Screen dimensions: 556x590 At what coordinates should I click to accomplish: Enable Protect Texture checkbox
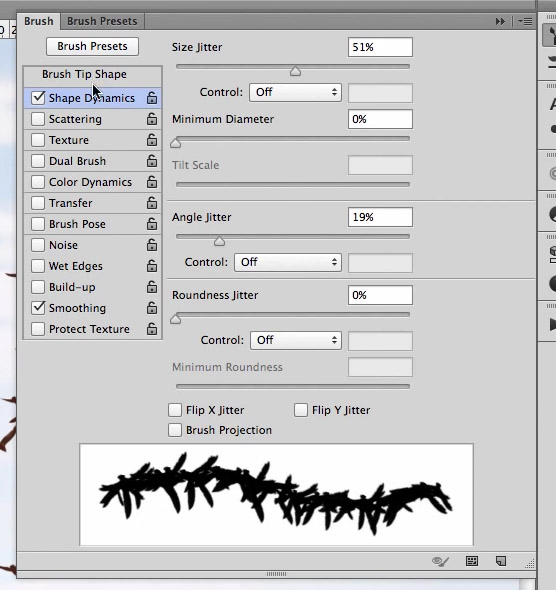tap(38, 329)
